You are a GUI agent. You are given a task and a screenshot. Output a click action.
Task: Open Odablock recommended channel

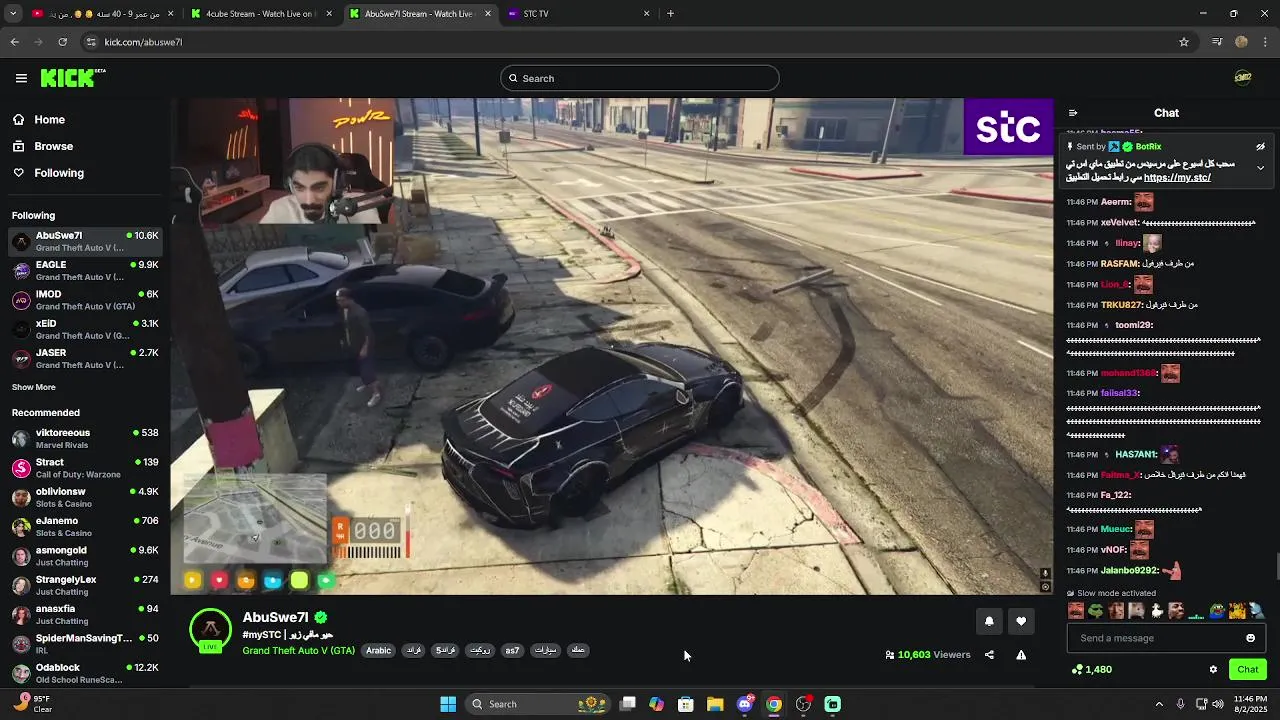pyautogui.click(x=85, y=673)
